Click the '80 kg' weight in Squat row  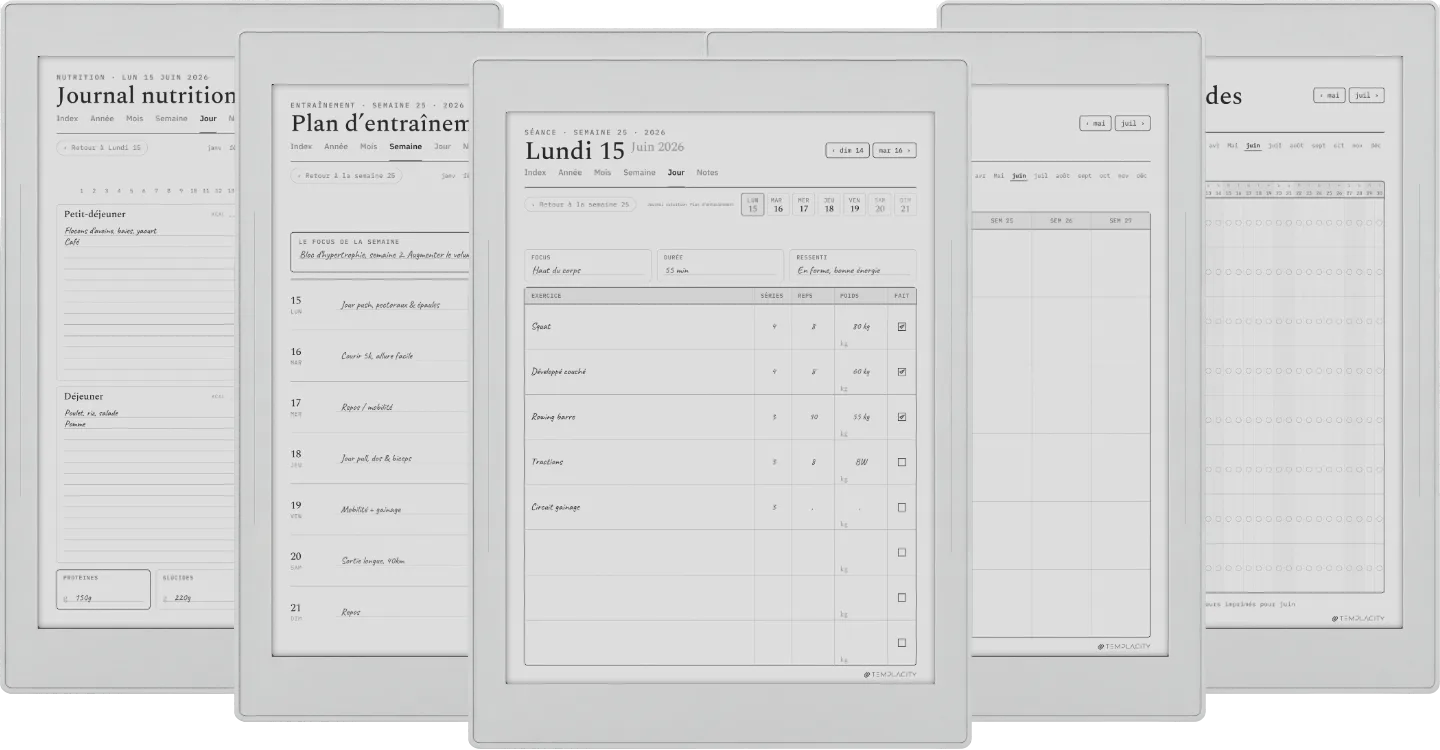click(860, 327)
